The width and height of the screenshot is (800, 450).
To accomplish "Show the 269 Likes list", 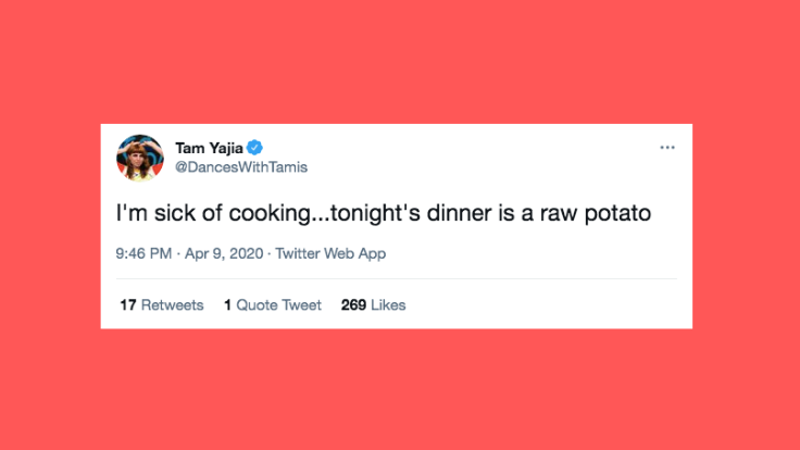I will click(x=373, y=305).
